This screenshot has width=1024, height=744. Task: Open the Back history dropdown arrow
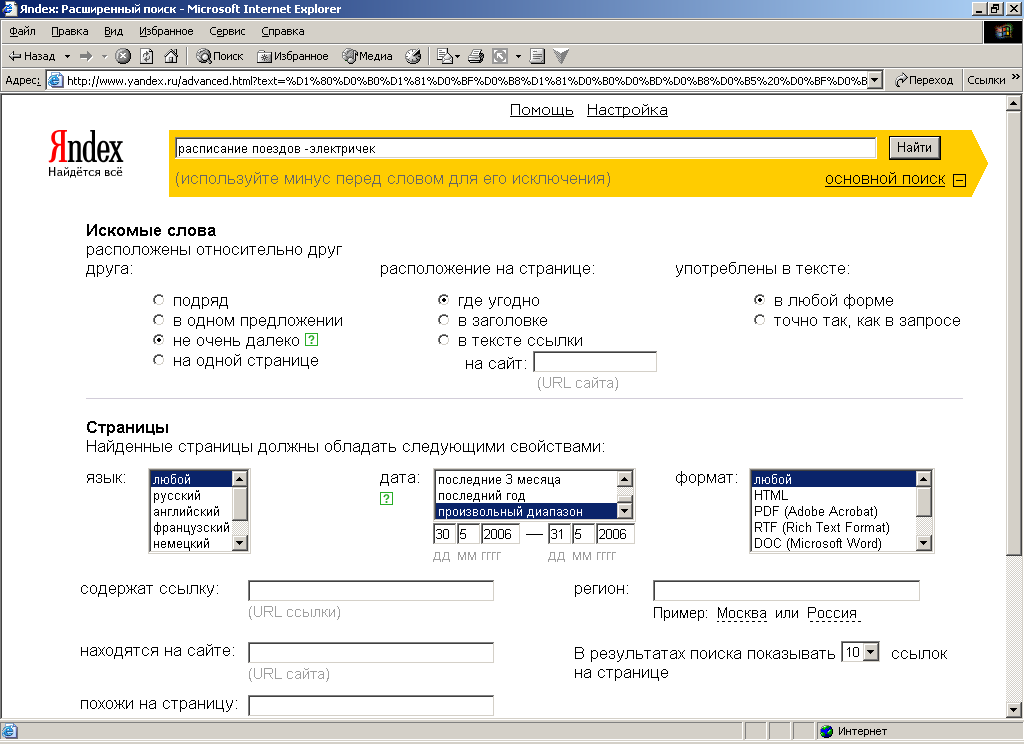click(x=67, y=56)
